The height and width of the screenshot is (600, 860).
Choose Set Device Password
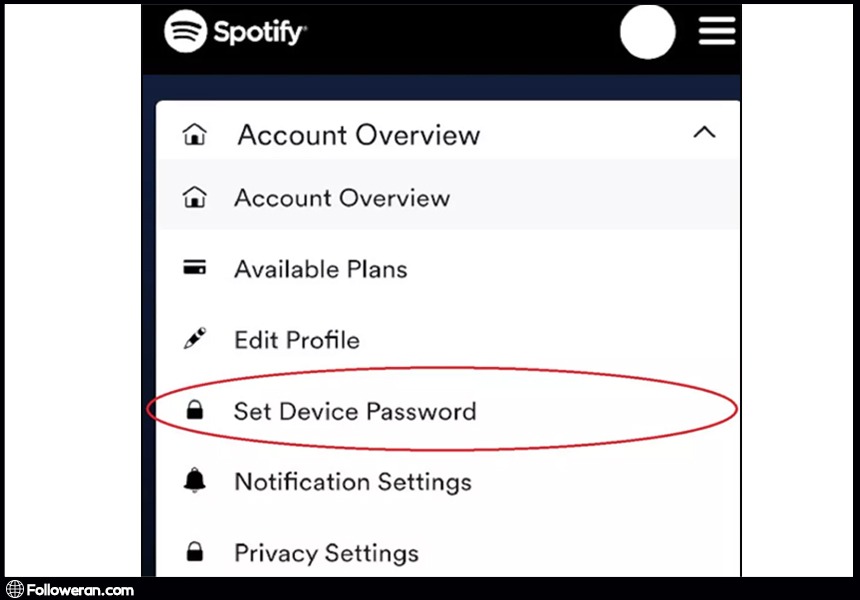coord(355,411)
